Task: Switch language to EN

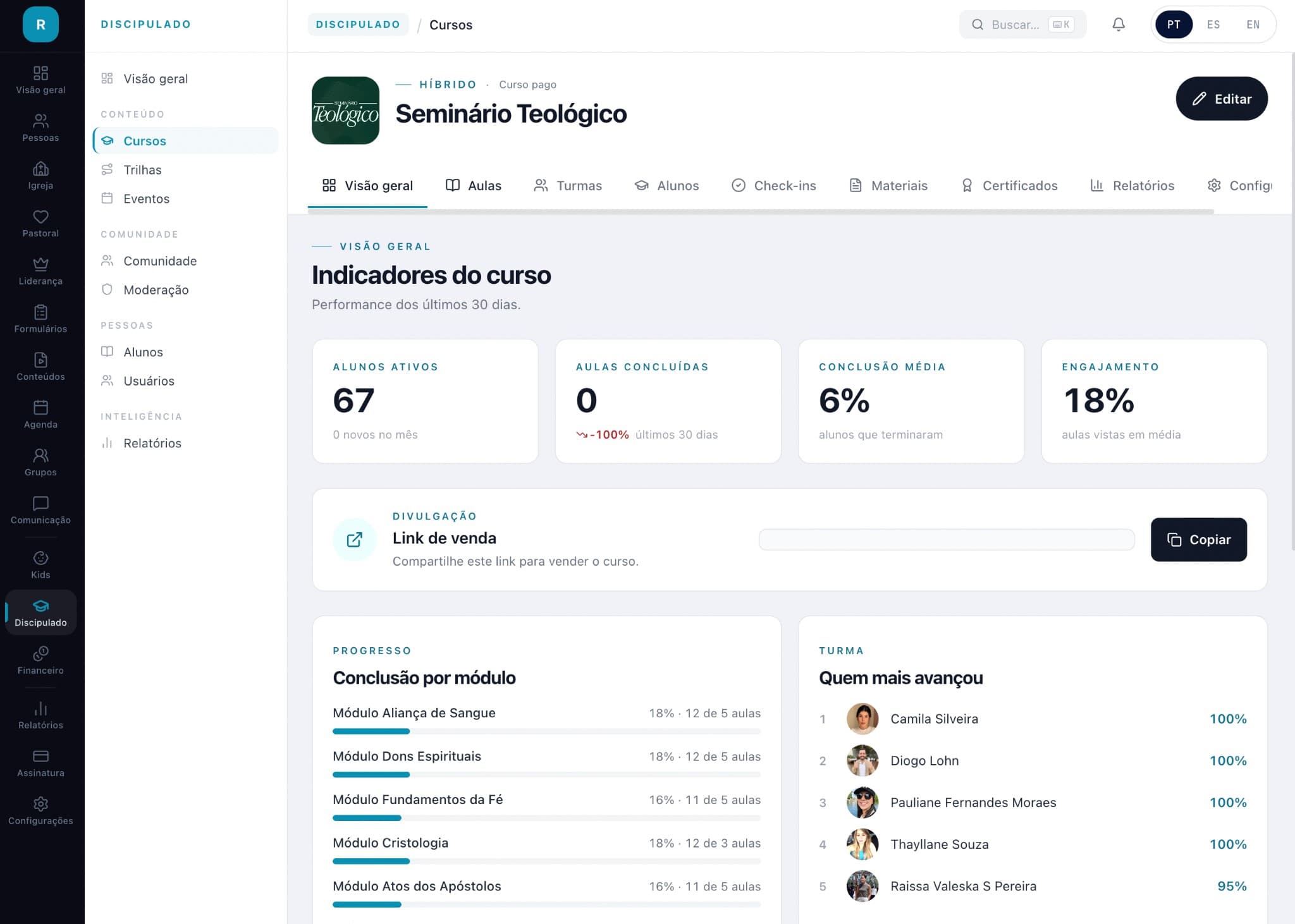Action: coord(1253,25)
